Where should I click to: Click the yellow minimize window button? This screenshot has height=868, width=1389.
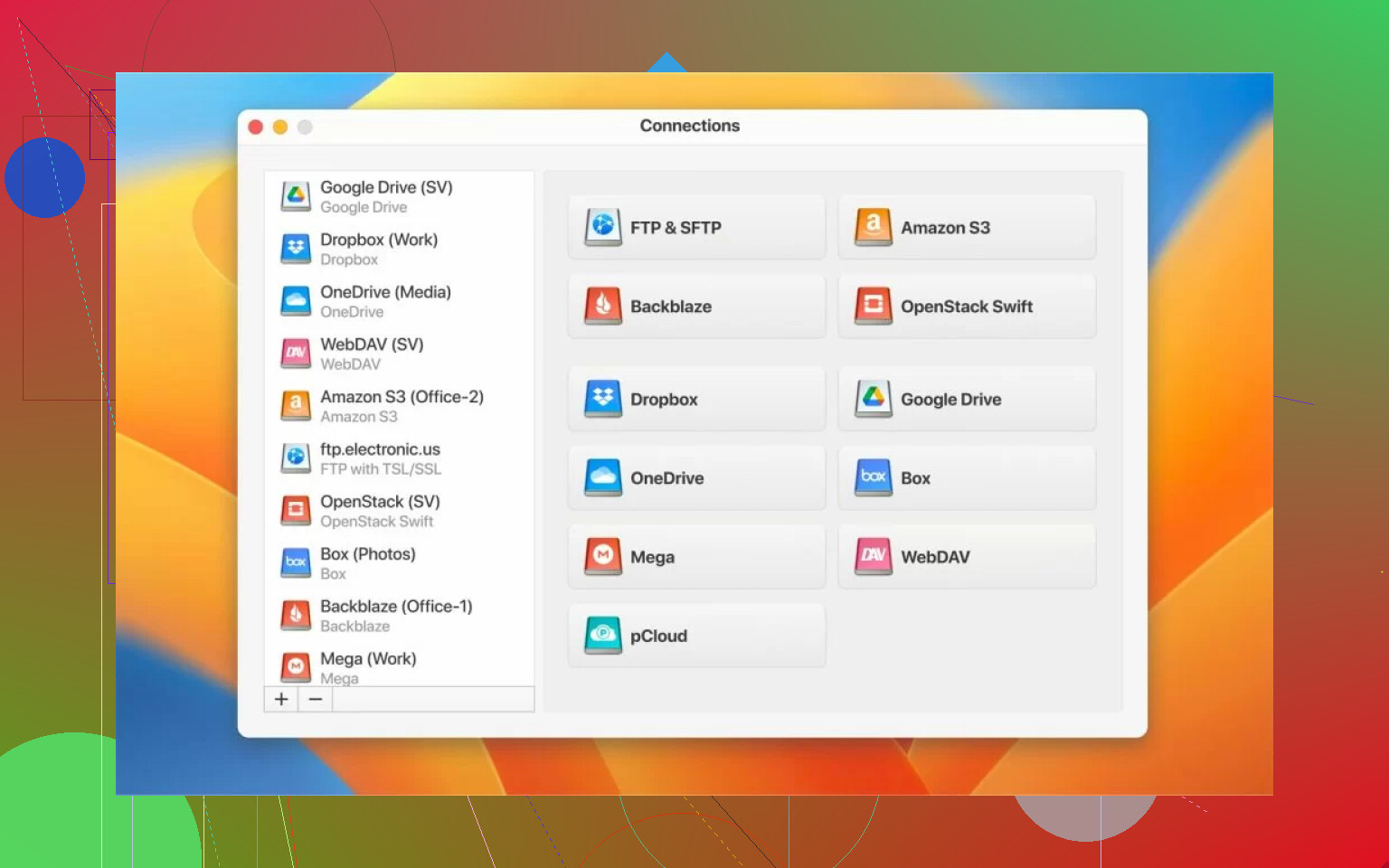point(280,127)
